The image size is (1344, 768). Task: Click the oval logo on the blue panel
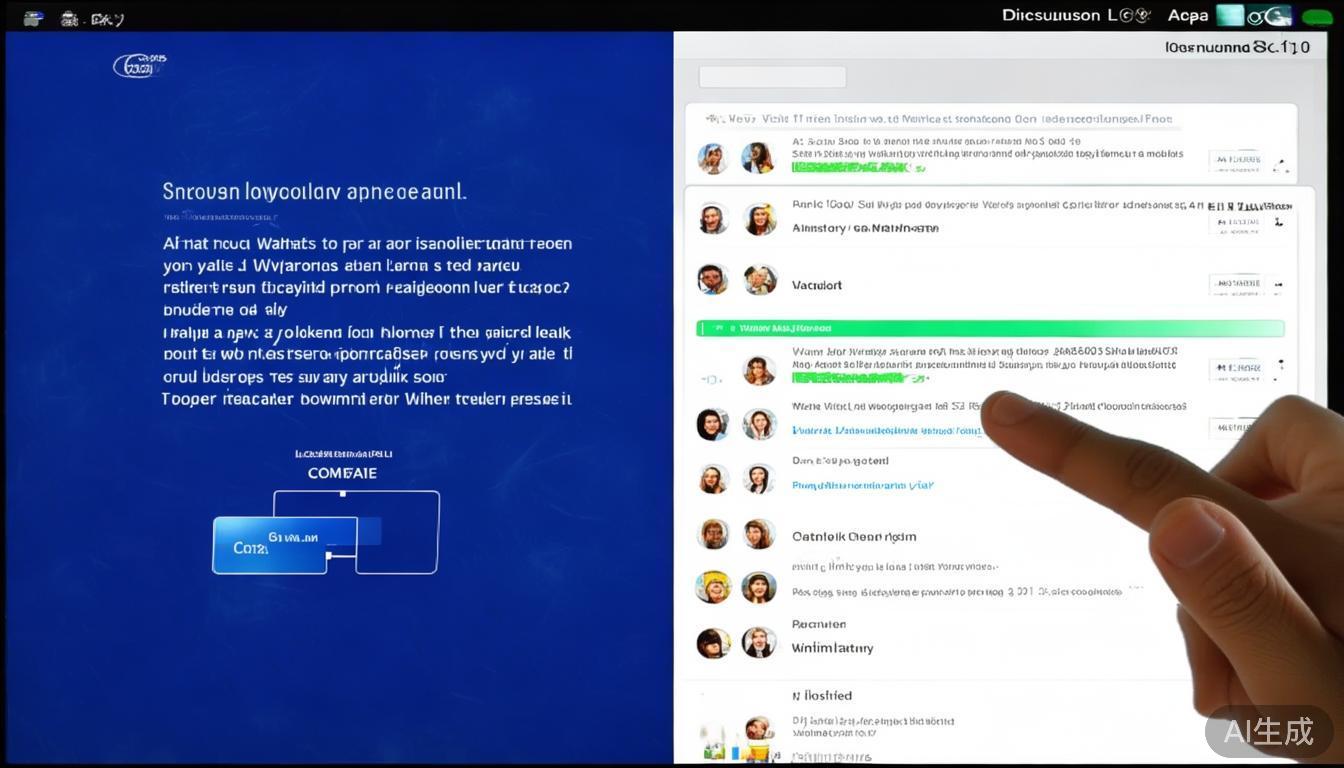[139, 66]
